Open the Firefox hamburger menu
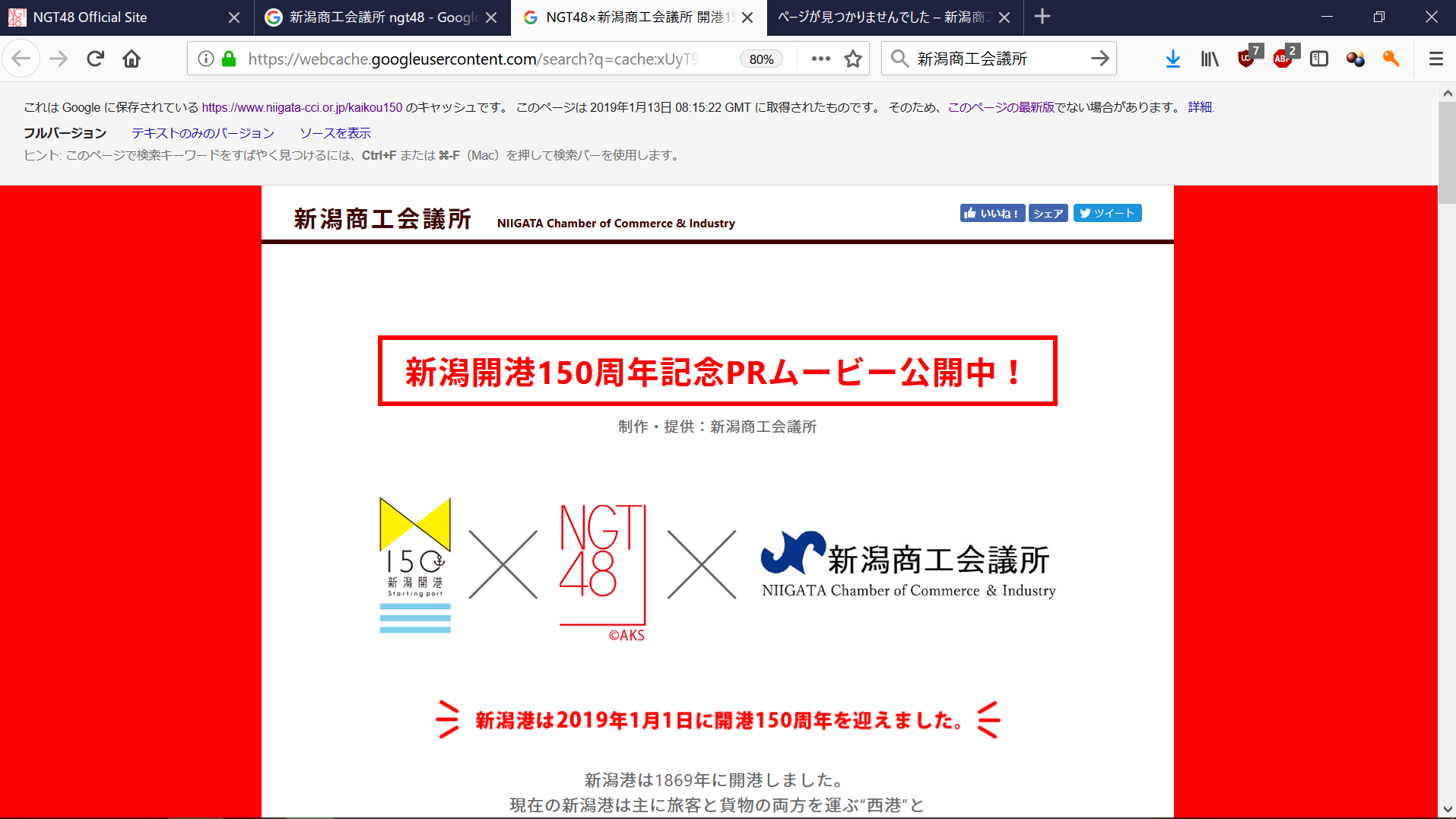Viewport: 1456px width, 819px height. [1435, 59]
